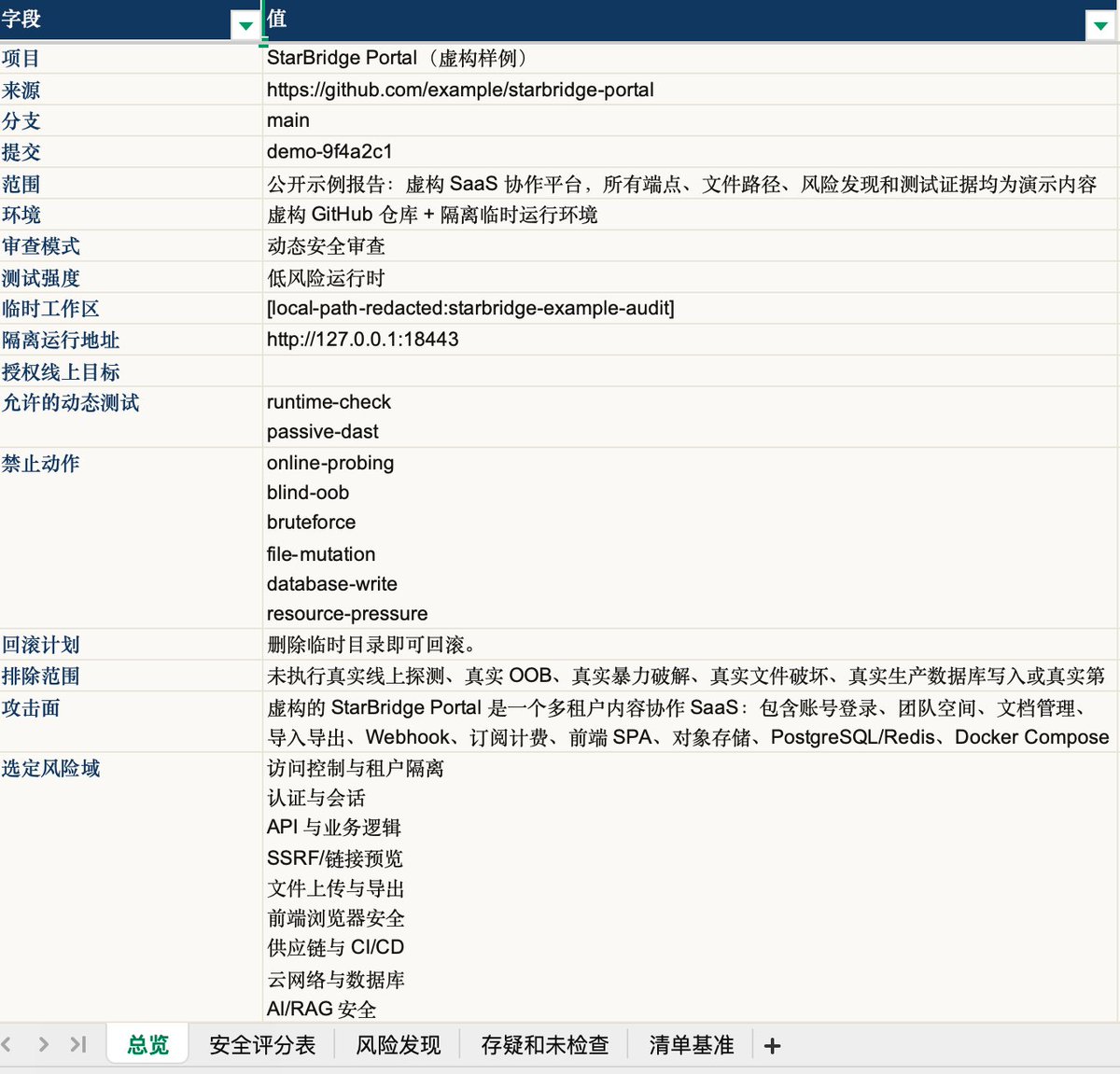Click the SSRF/链接预览 text

335,858
